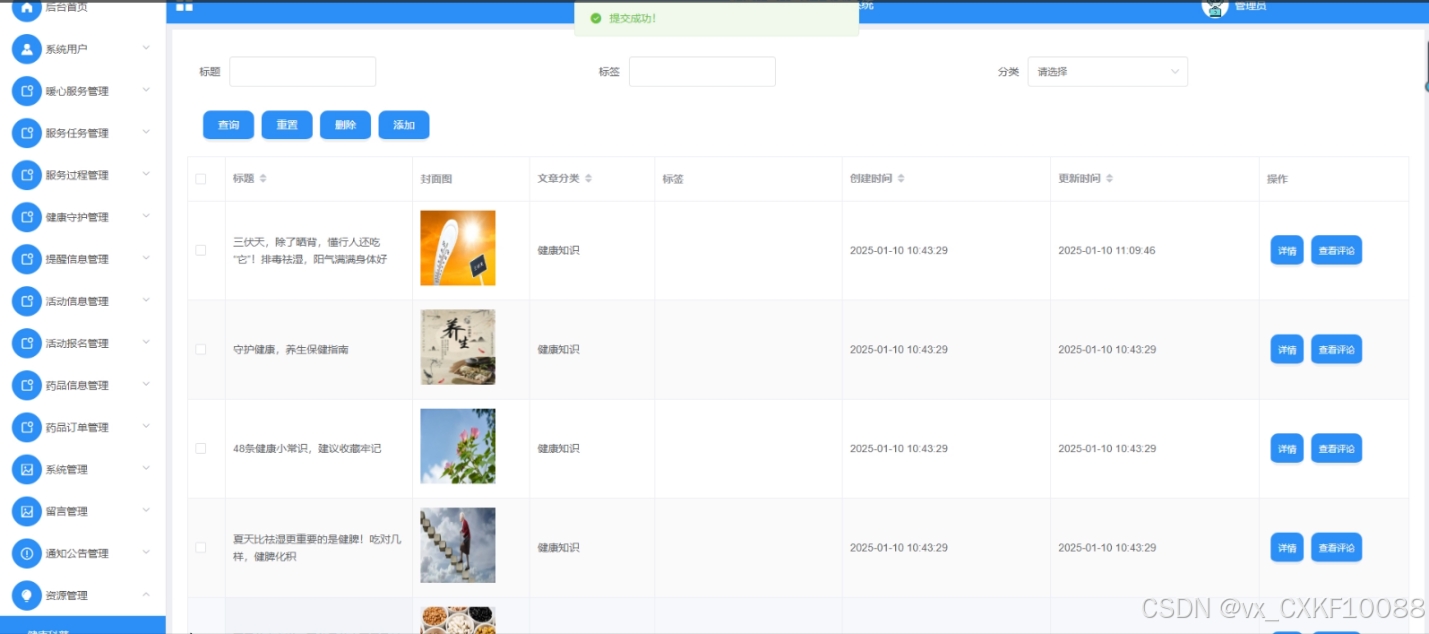The height and width of the screenshot is (634, 1429).
Task: Click the grid icon in top header
Action: pyautogui.click(x=184, y=7)
